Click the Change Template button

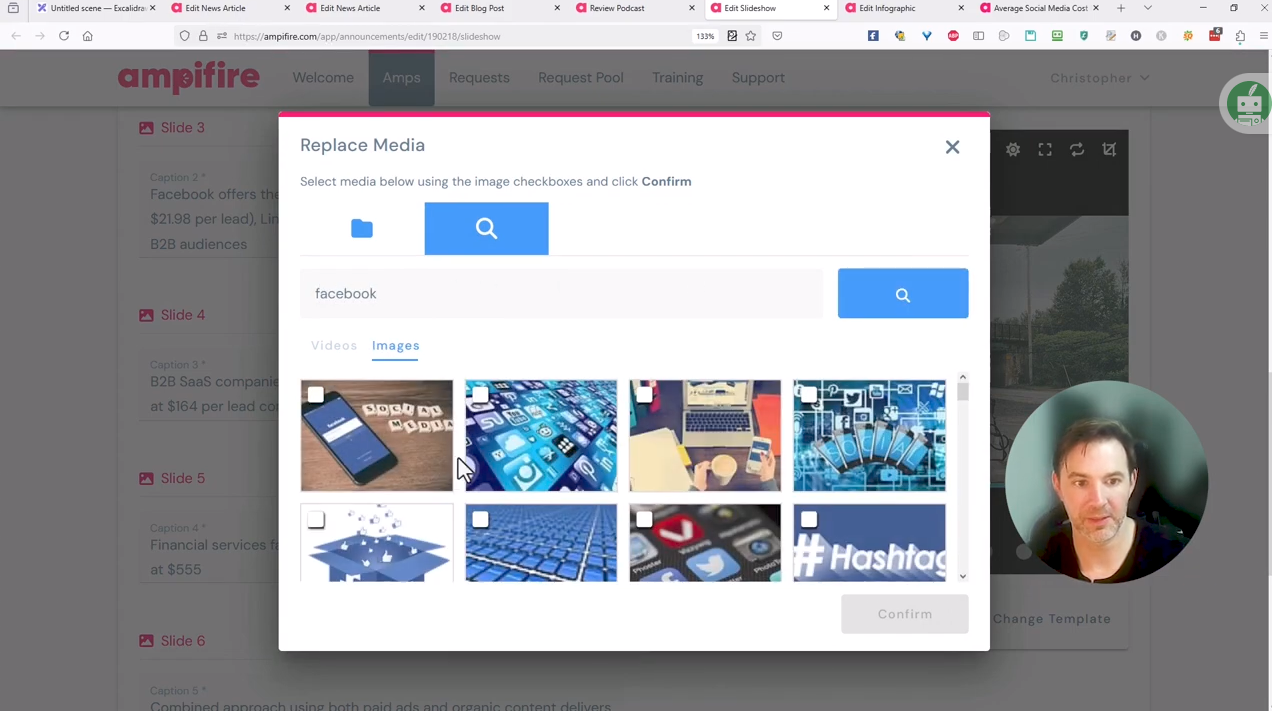tap(1052, 619)
